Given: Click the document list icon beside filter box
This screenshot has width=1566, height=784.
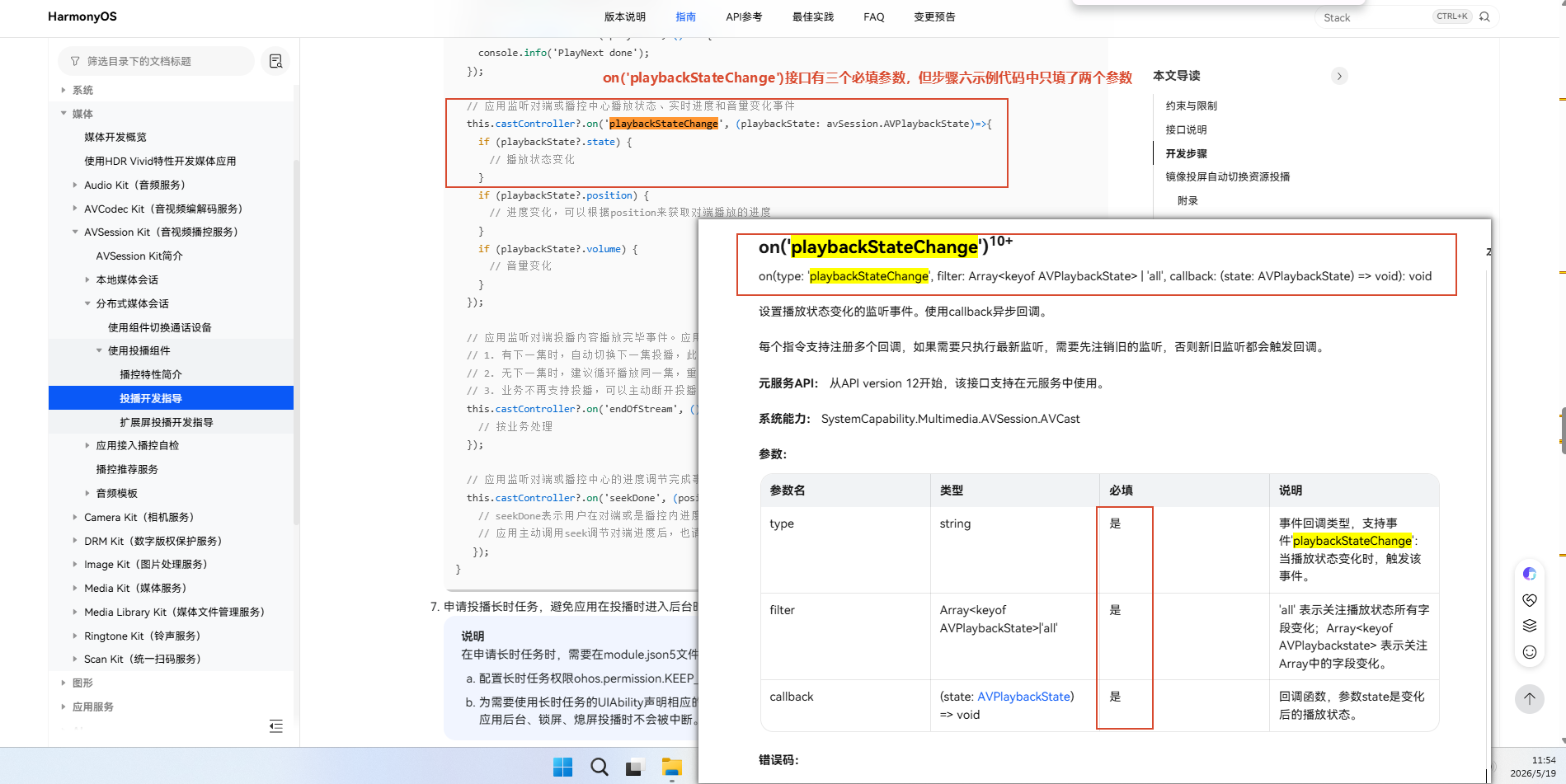Looking at the screenshot, I should click(x=275, y=61).
